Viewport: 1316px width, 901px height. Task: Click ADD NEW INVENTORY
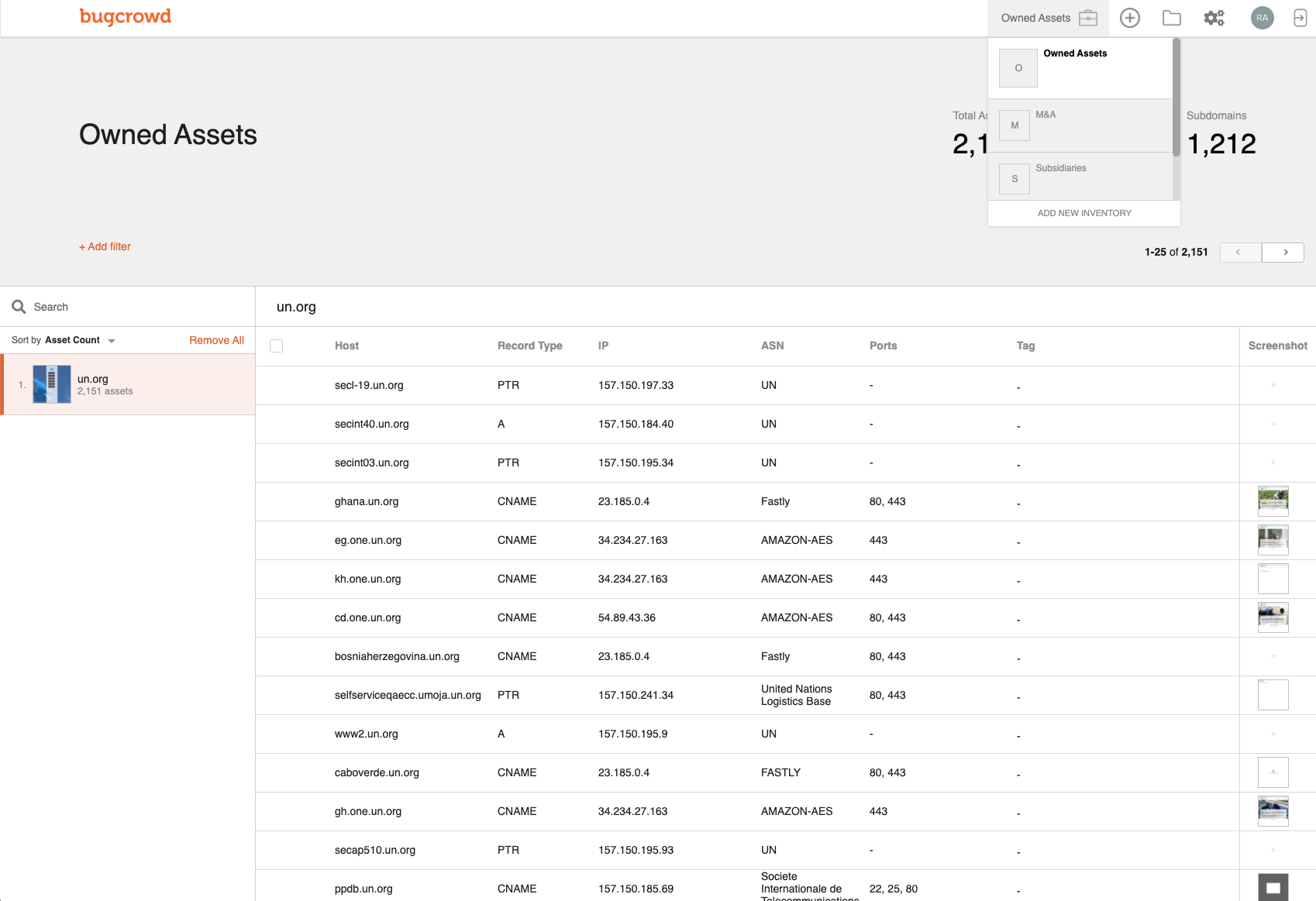(1084, 213)
